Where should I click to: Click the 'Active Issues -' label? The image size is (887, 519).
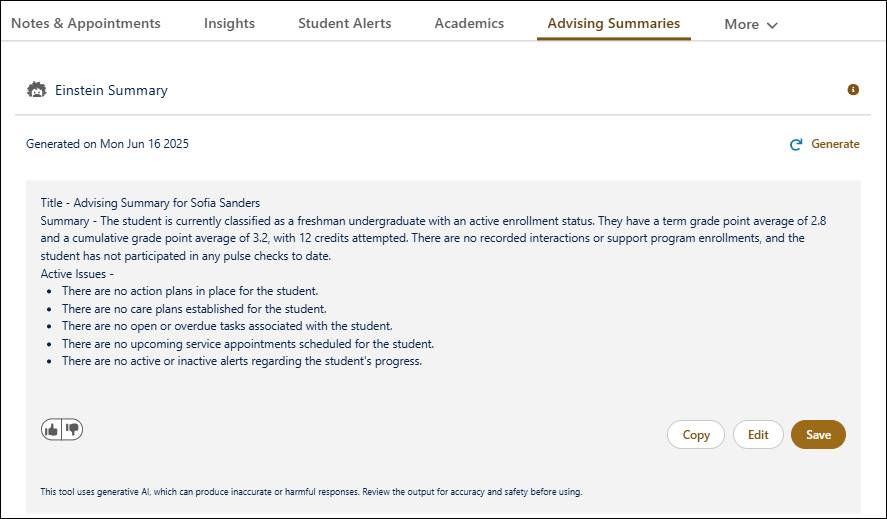click(77, 274)
